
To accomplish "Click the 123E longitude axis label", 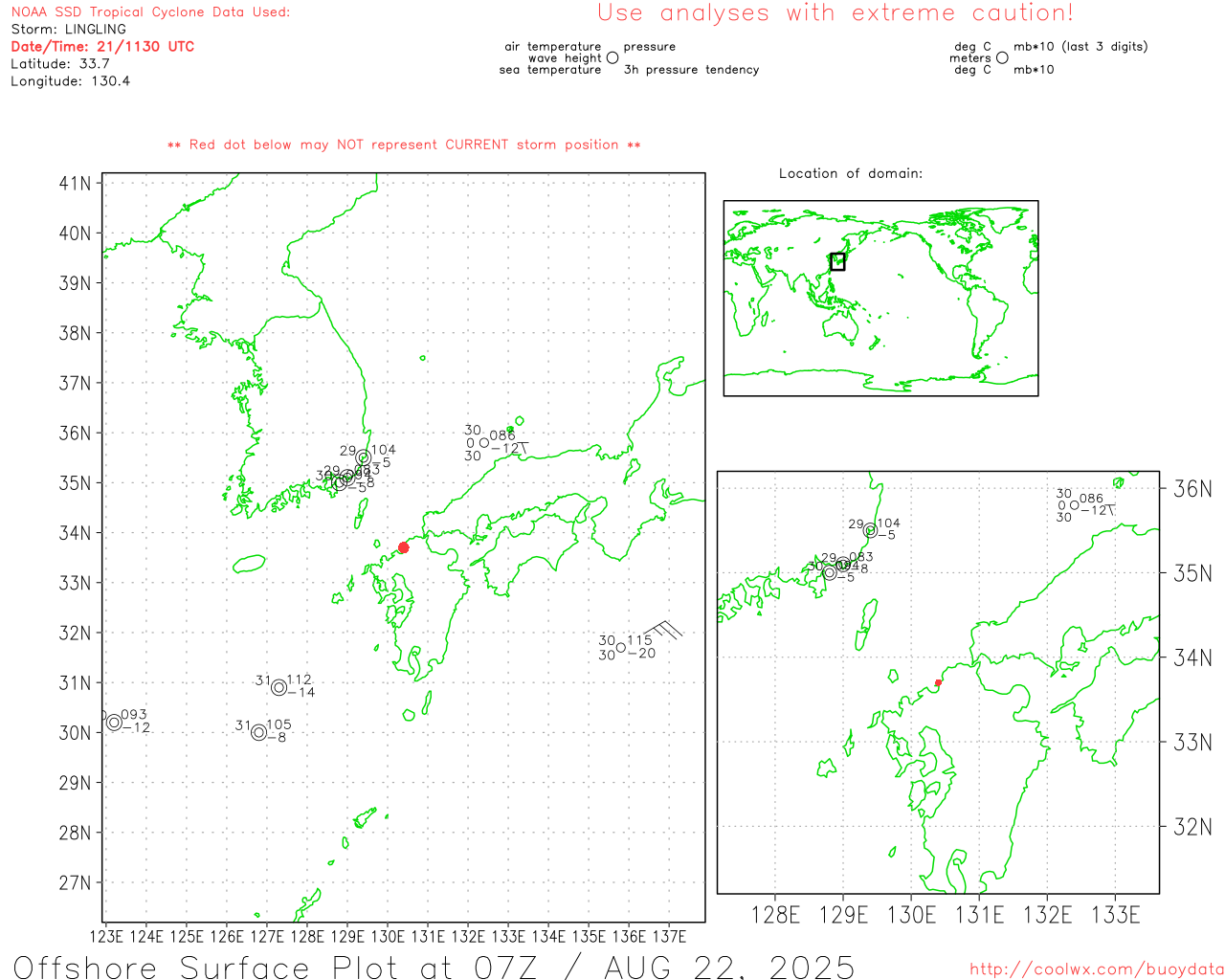I will pyautogui.click(x=106, y=937).
